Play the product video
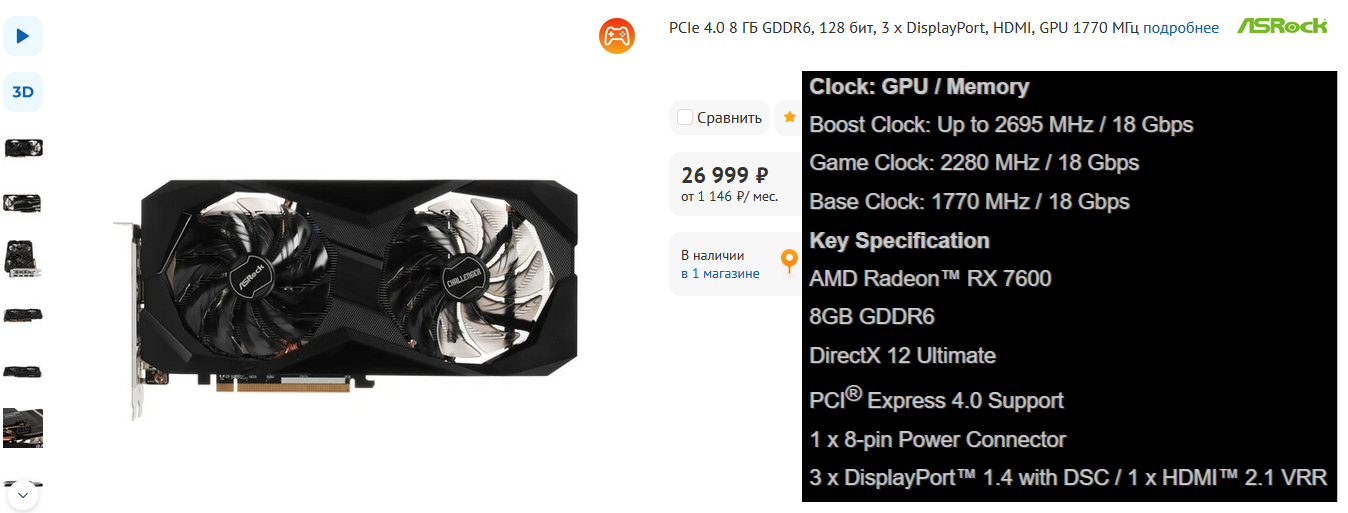Screen dimensions: 1348x513 [x=23, y=36]
